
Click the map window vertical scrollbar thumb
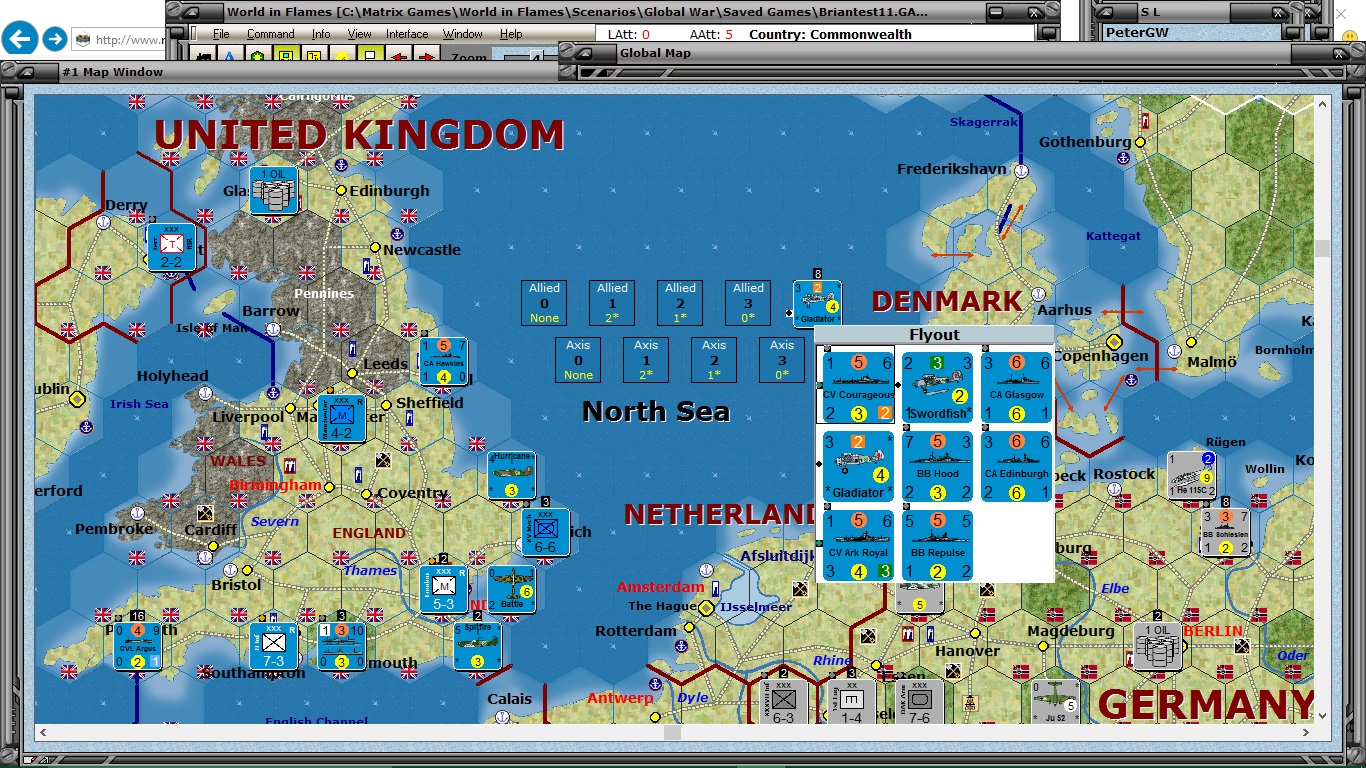(1322, 248)
